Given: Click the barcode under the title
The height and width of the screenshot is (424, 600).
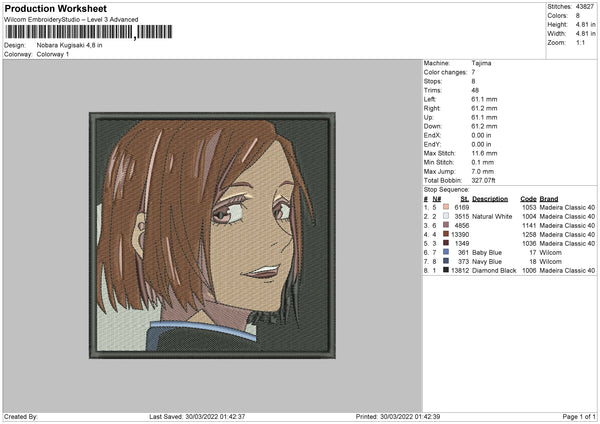Looking at the screenshot, I should [x=89, y=32].
